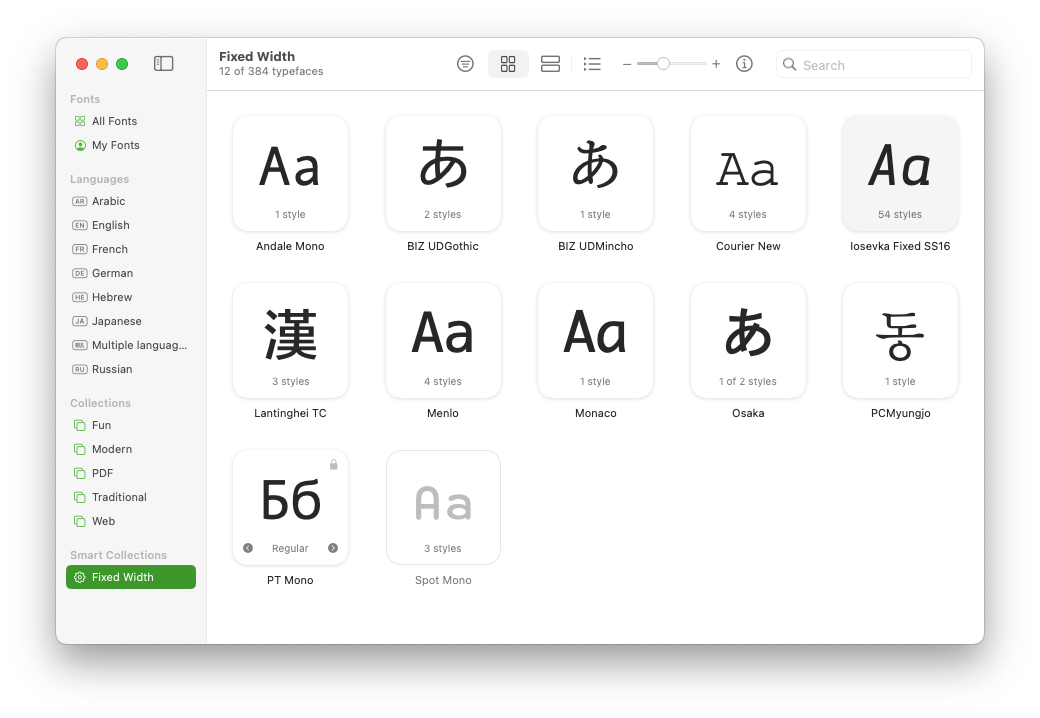Open the PDF collection
Viewport: 1040px width, 718px height.
coord(131,473)
